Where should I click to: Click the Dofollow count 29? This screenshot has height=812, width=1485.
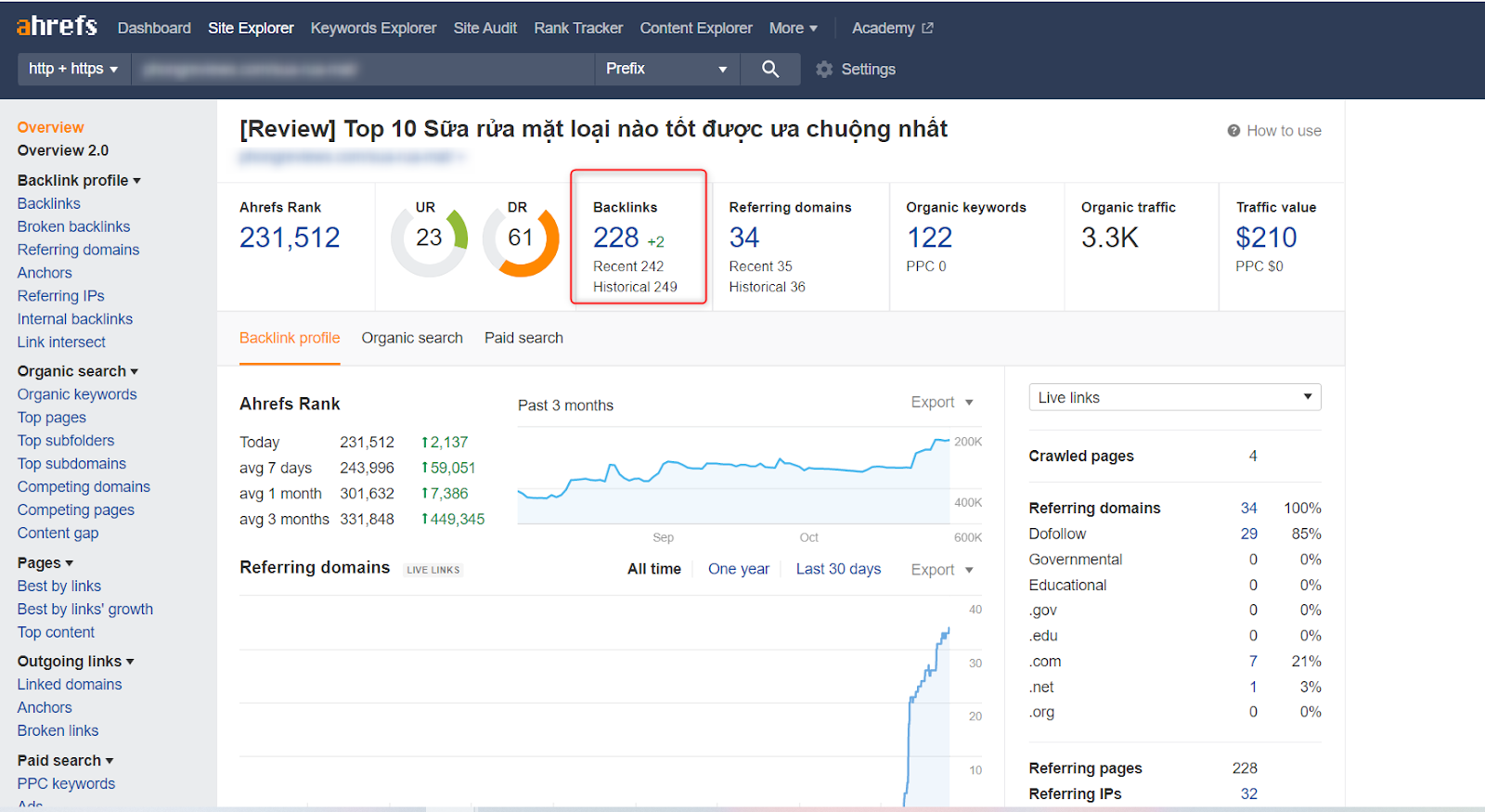1249,535
